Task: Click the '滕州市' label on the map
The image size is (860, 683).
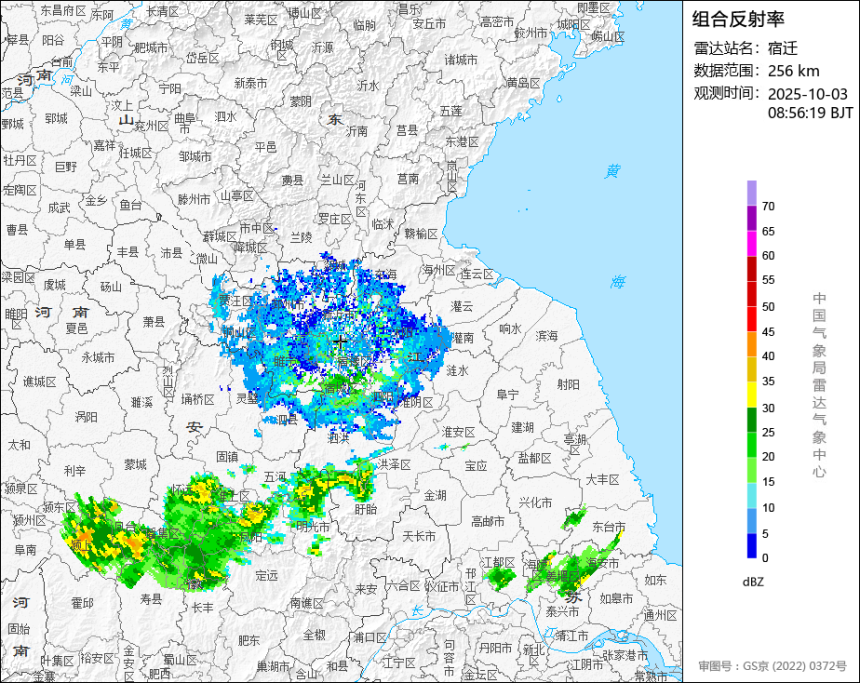Action: click(x=194, y=199)
